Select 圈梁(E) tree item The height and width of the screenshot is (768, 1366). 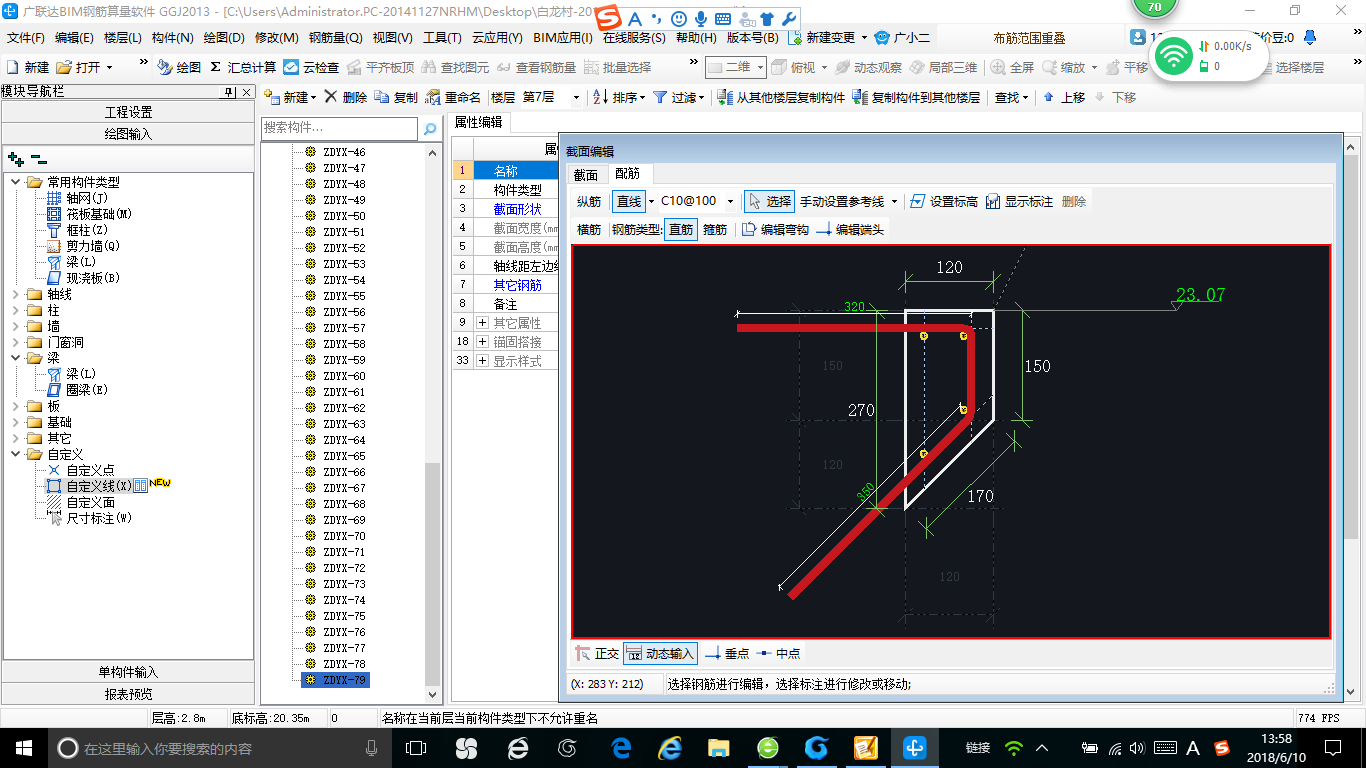(87, 389)
